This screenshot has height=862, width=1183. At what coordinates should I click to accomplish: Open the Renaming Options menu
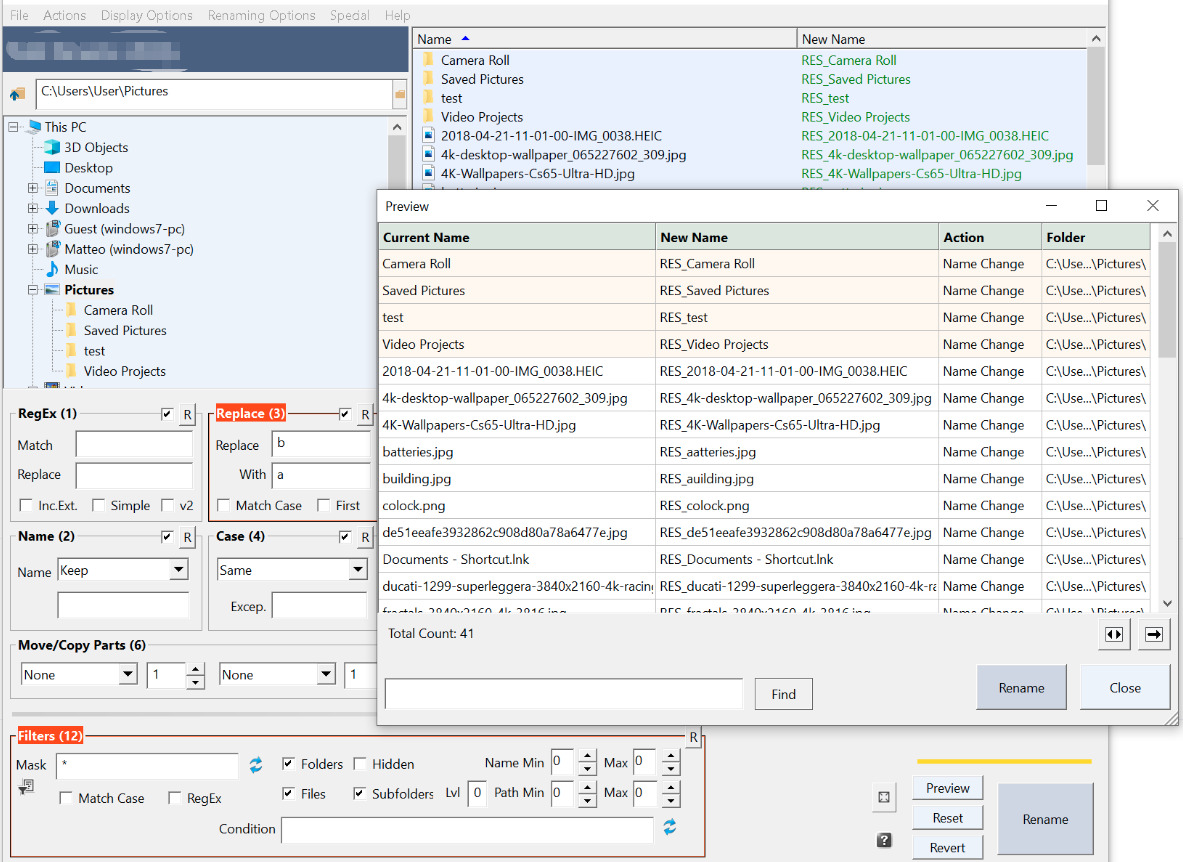click(261, 15)
